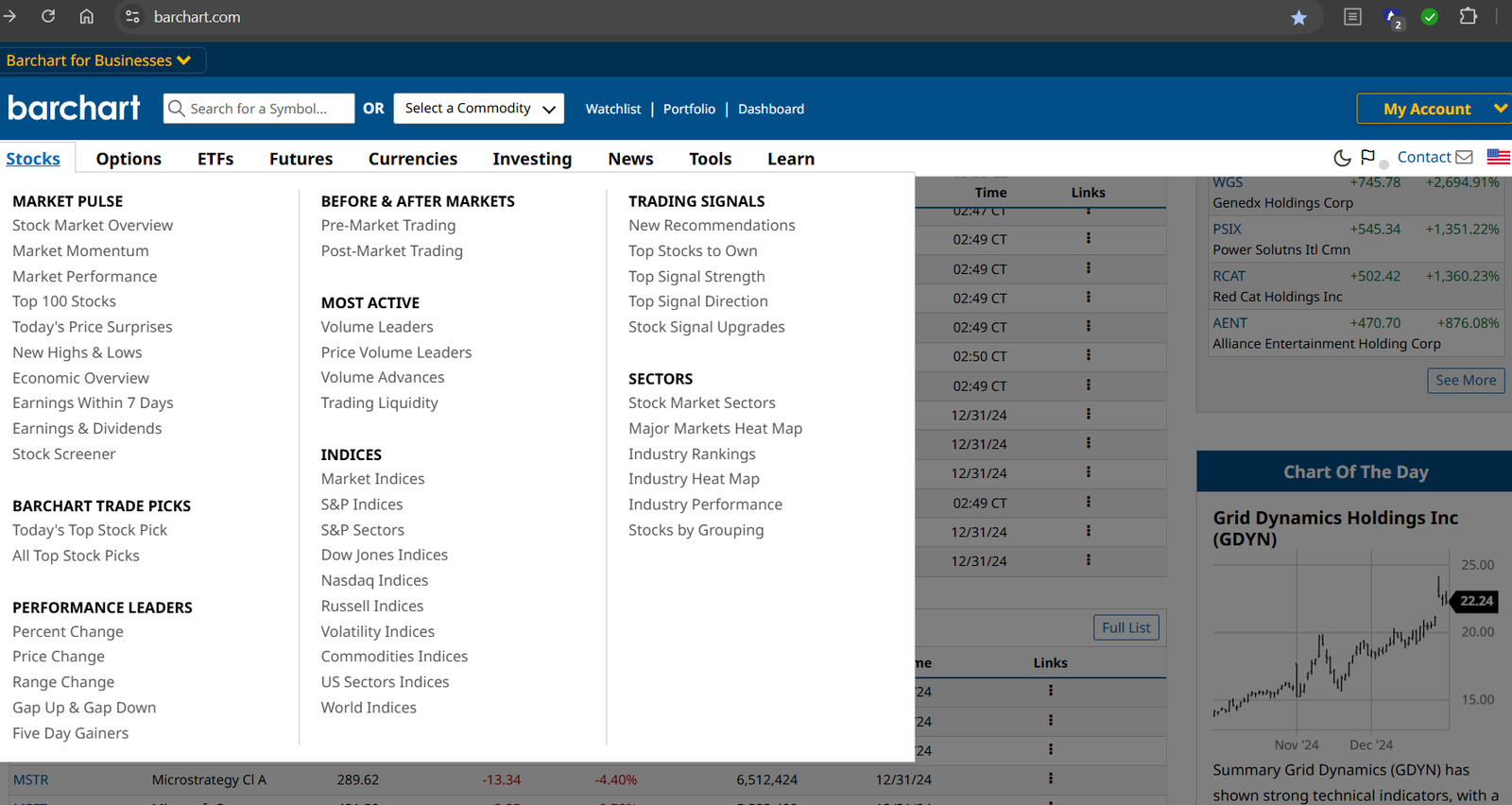Click the browser forward arrow
1512x805 pixels.
(x=10, y=16)
